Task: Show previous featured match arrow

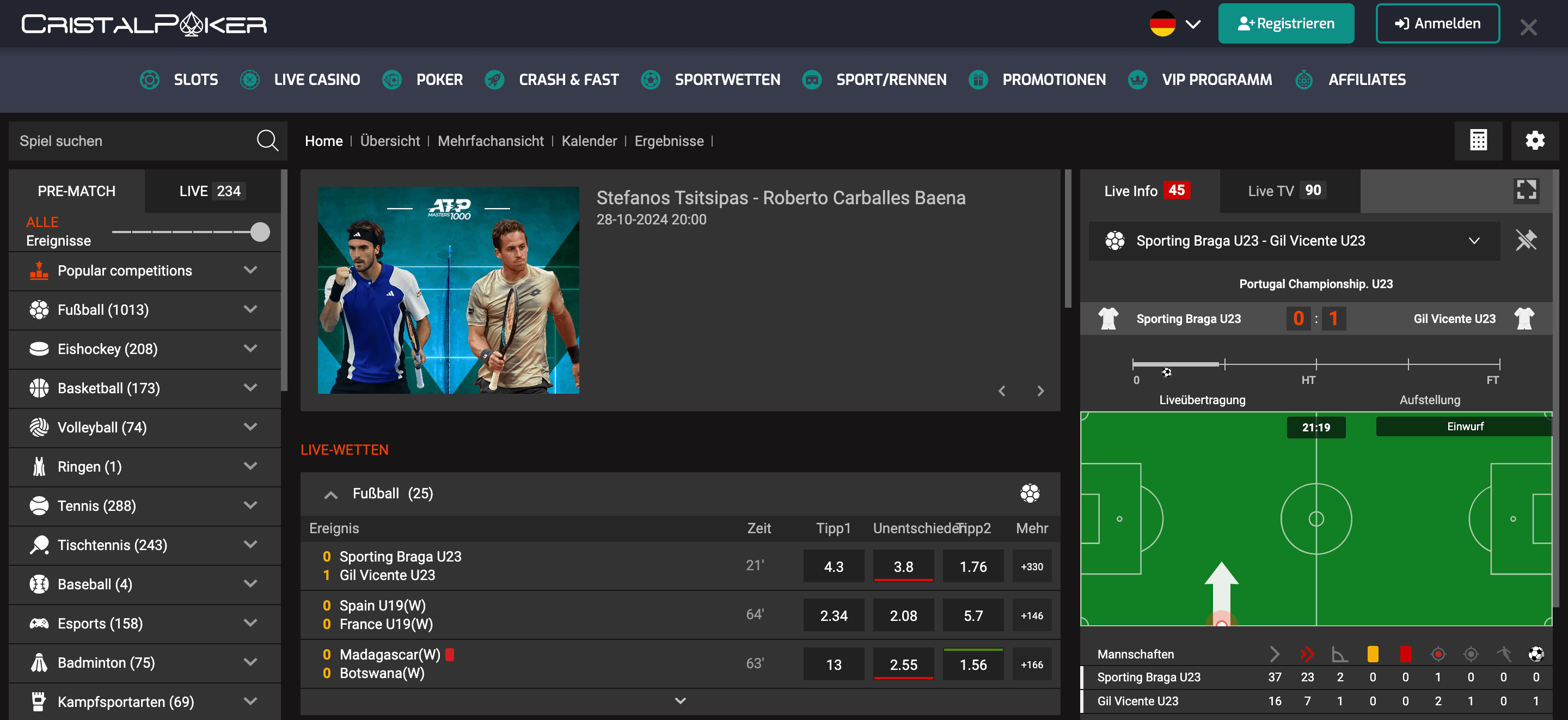Action: (1002, 391)
